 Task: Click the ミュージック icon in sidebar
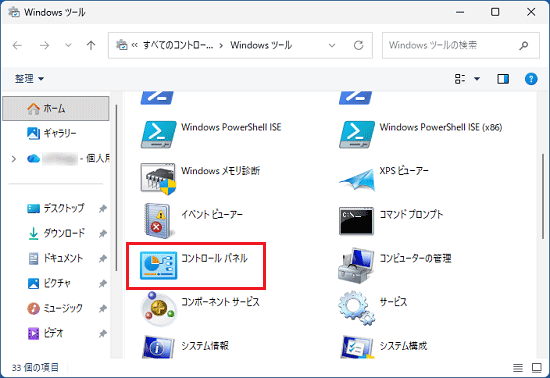(x=33, y=309)
